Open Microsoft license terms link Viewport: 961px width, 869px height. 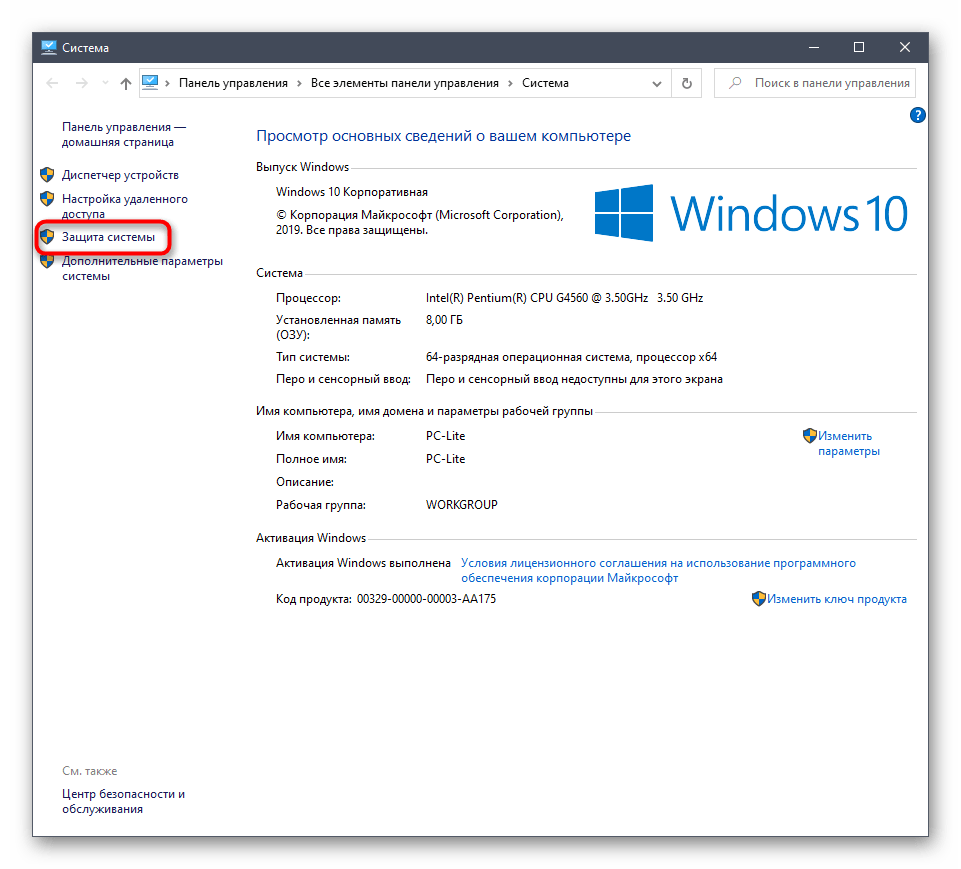tap(658, 571)
